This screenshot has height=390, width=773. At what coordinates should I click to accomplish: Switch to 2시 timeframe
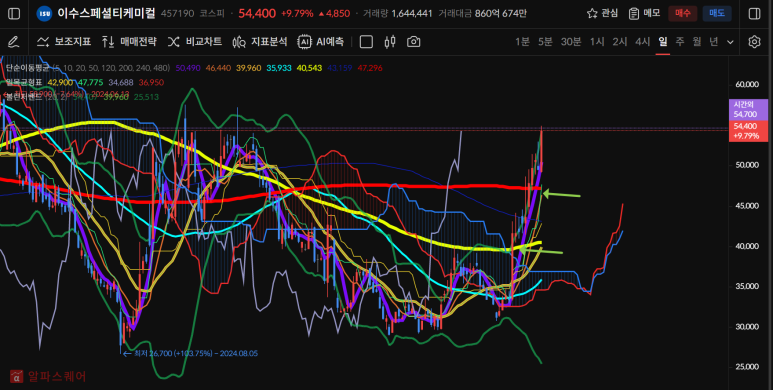coord(620,42)
